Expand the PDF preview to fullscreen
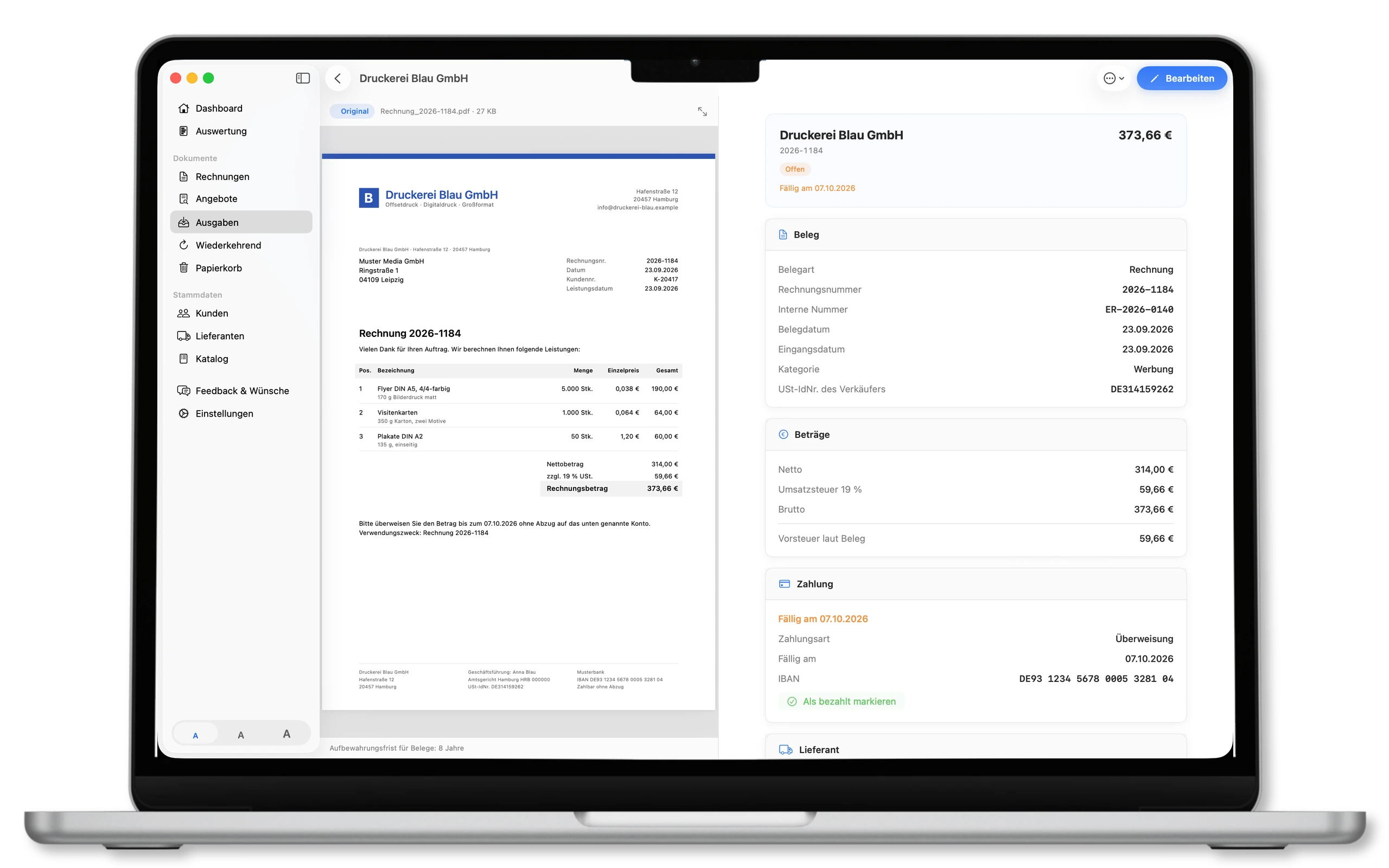Image resolution: width=1389 pixels, height=868 pixels. tap(702, 111)
